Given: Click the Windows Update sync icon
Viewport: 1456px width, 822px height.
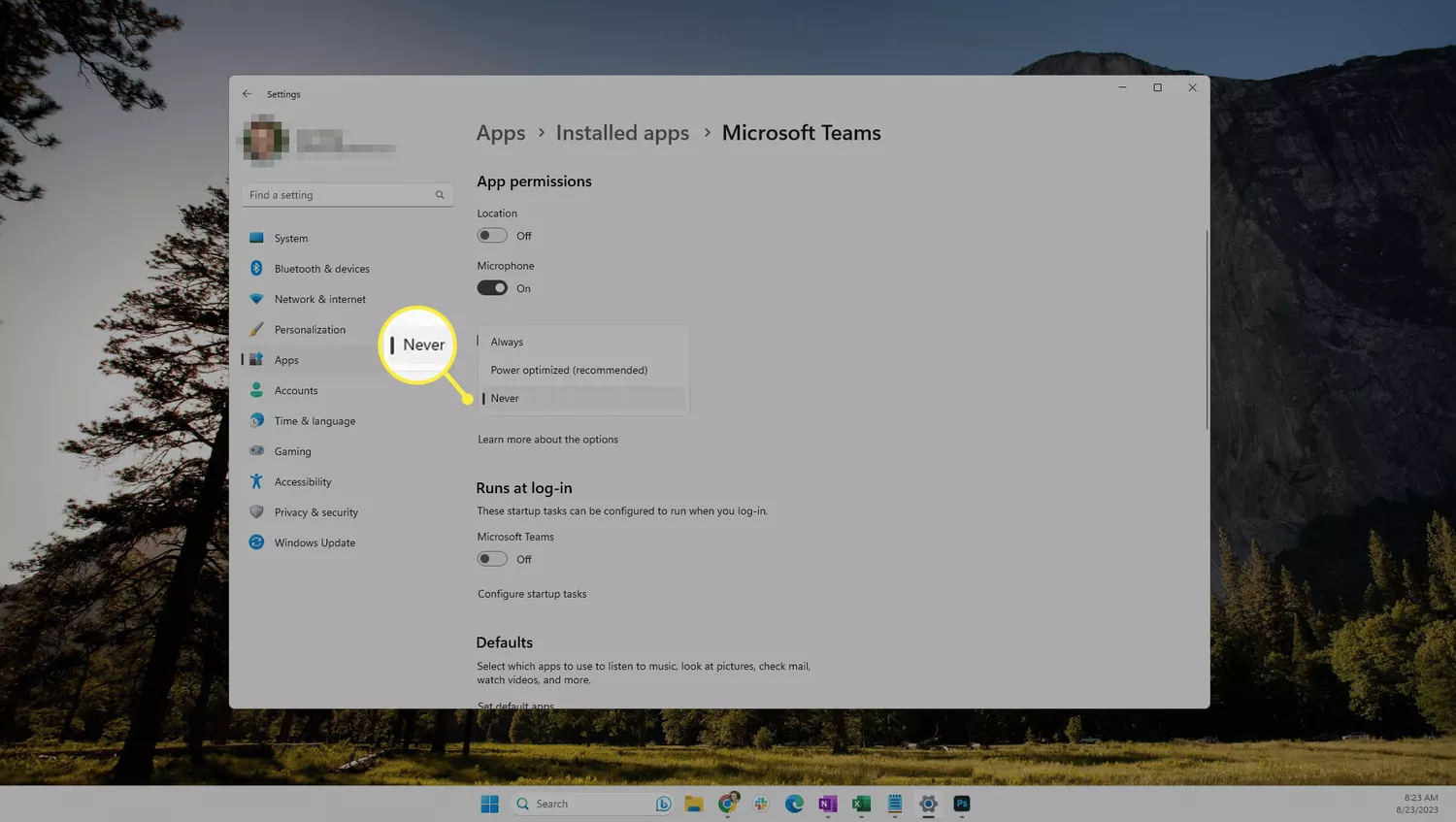Looking at the screenshot, I should coord(256,543).
